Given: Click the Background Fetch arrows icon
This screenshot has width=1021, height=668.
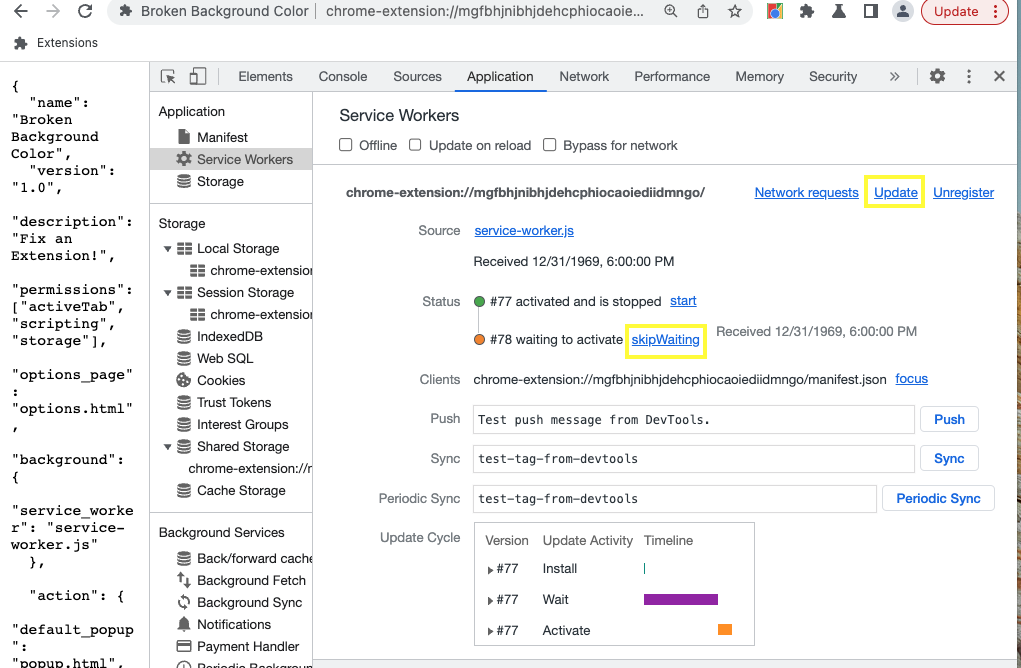Looking at the screenshot, I should tap(183, 580).
